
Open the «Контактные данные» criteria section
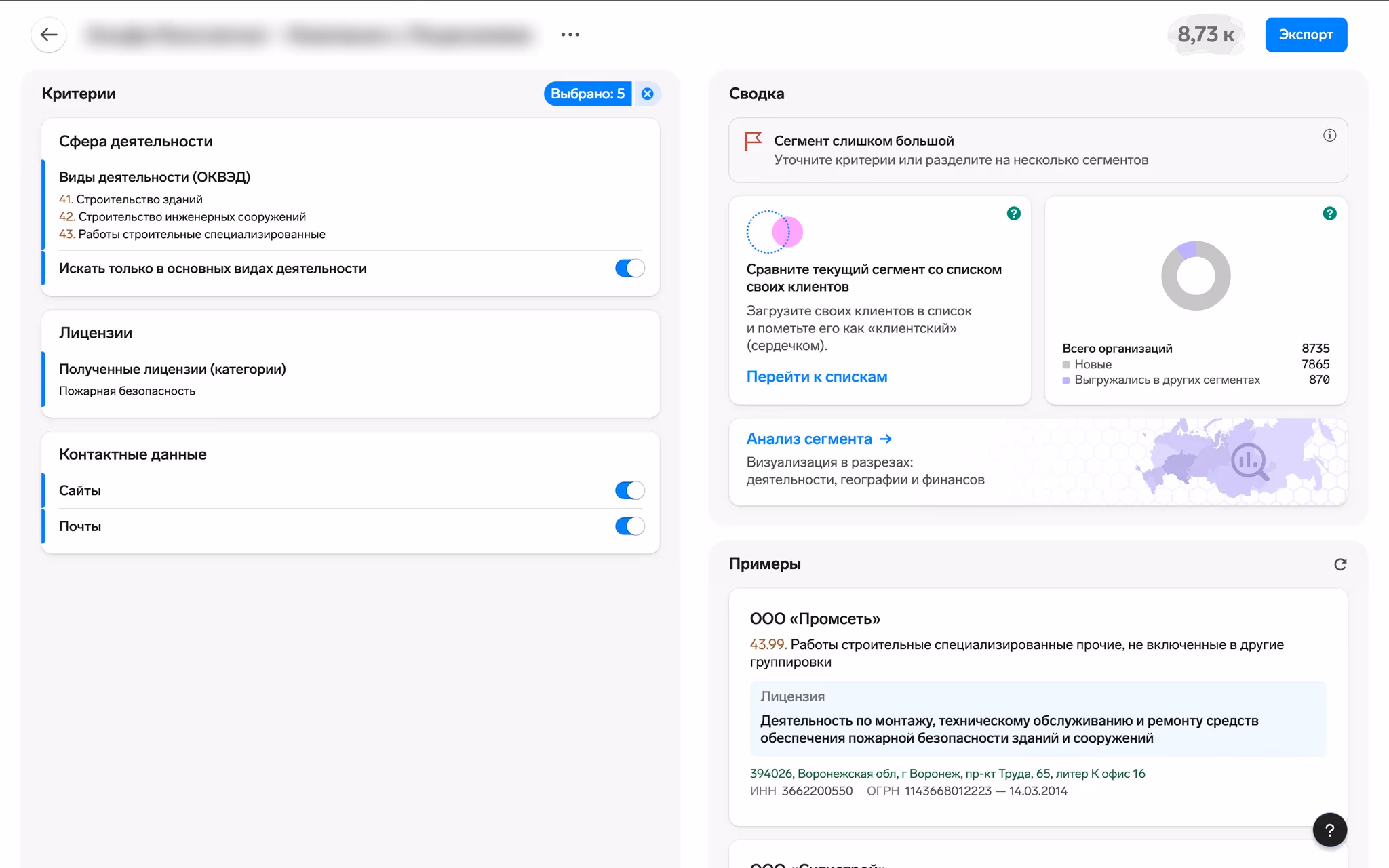(133, 454)
